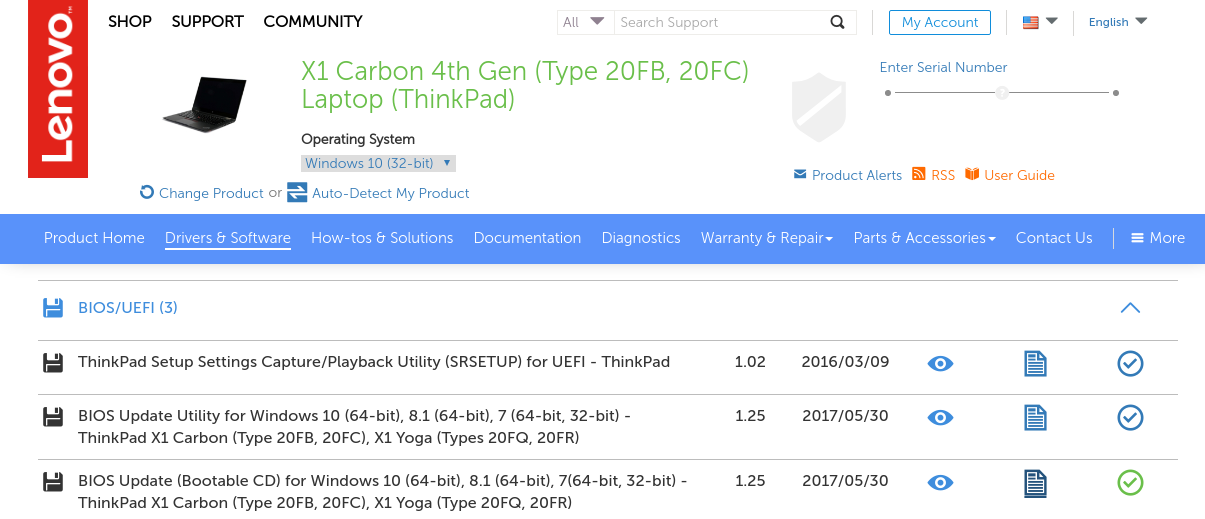
Task: Click the My Account button
Action: click(940, 22)
